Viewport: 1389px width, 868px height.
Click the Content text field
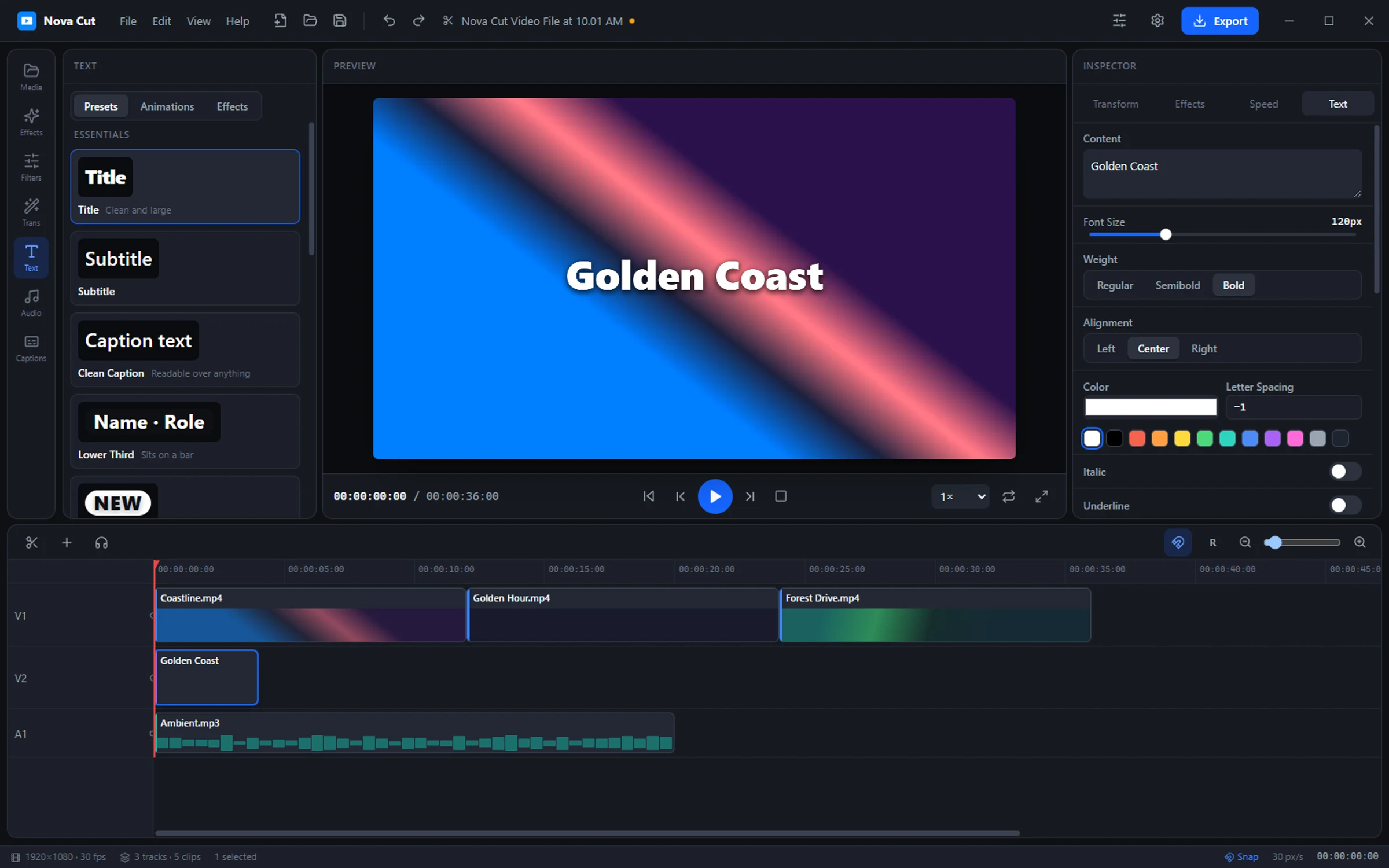pyautogui.click(x=1222, y=174)
